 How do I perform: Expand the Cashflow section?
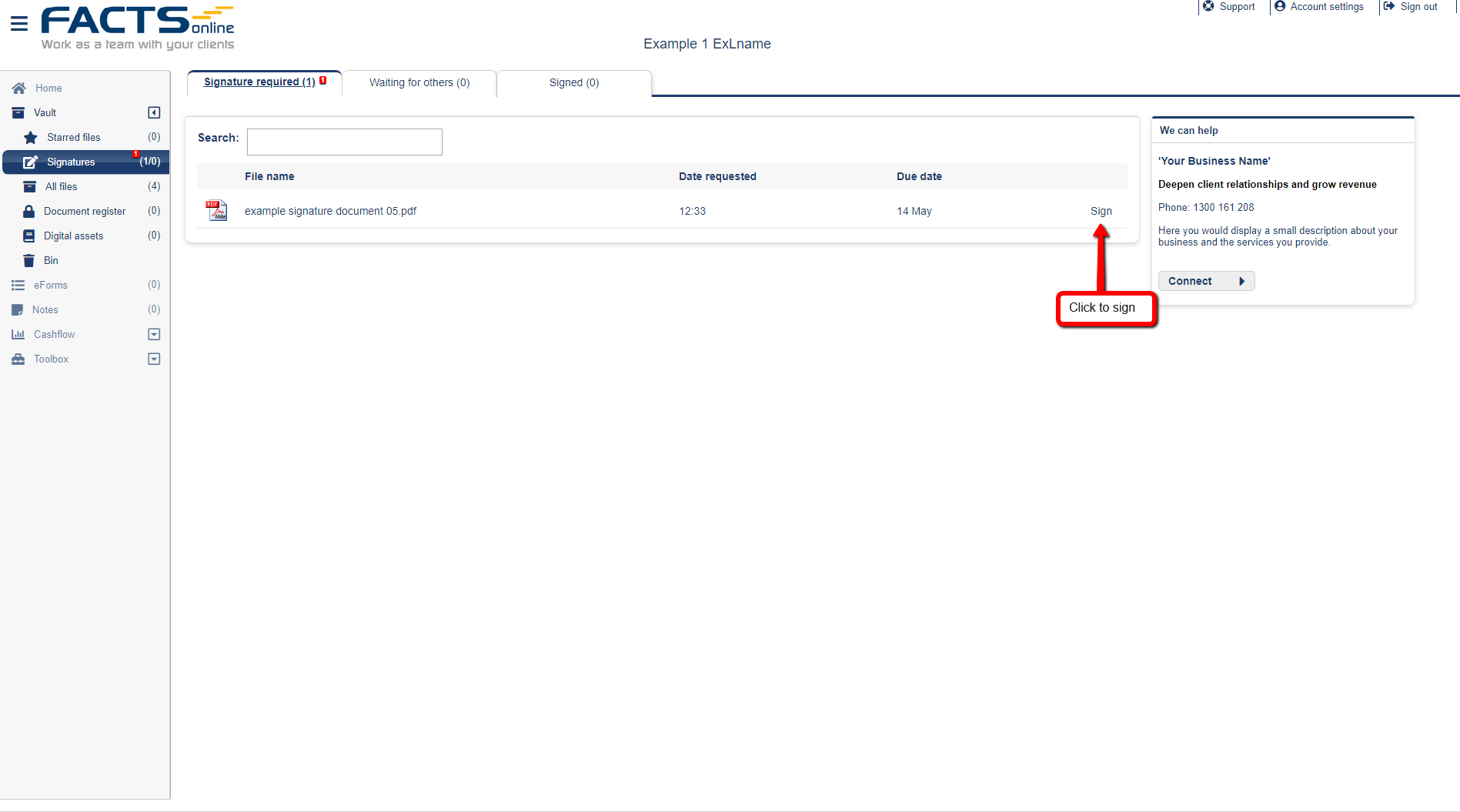[154, 334]
